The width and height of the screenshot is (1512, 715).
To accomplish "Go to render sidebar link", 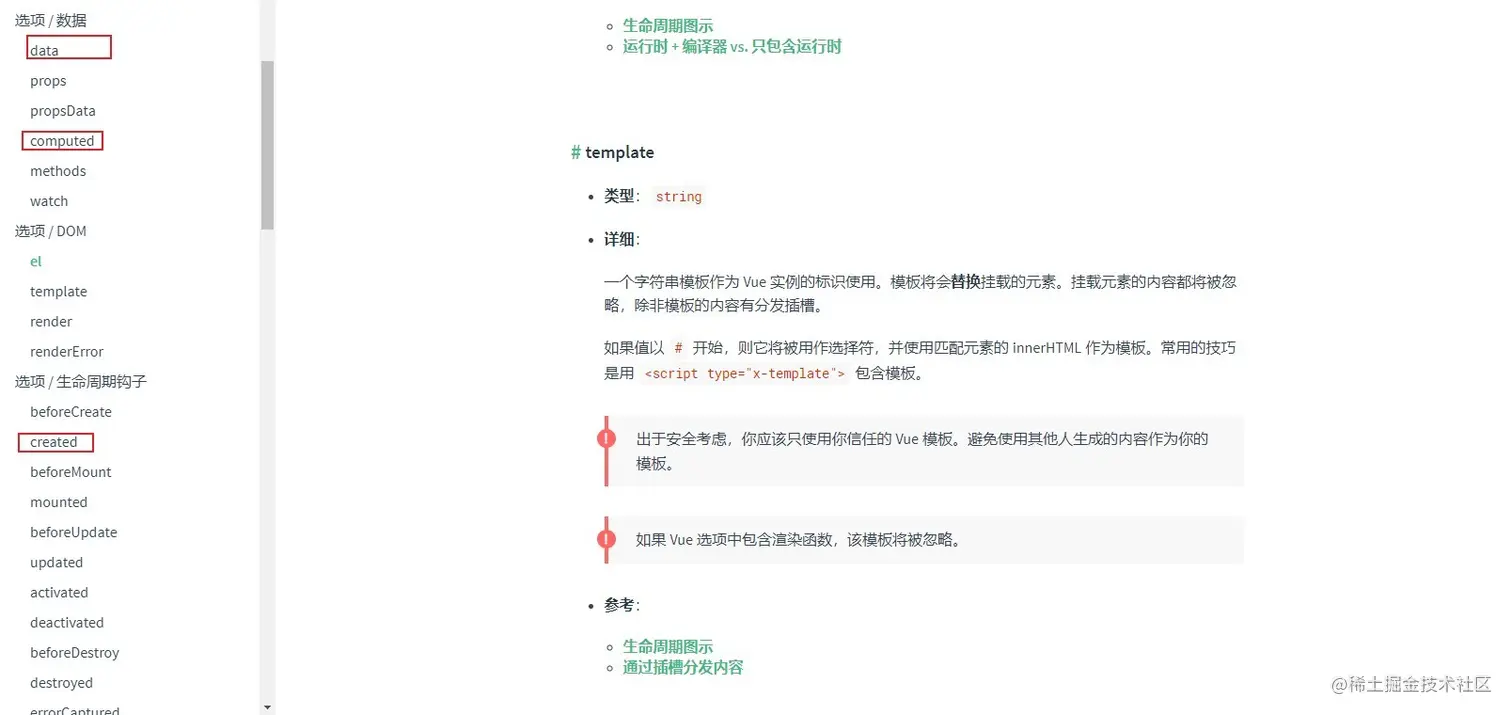I will click(x=51, y=321).
